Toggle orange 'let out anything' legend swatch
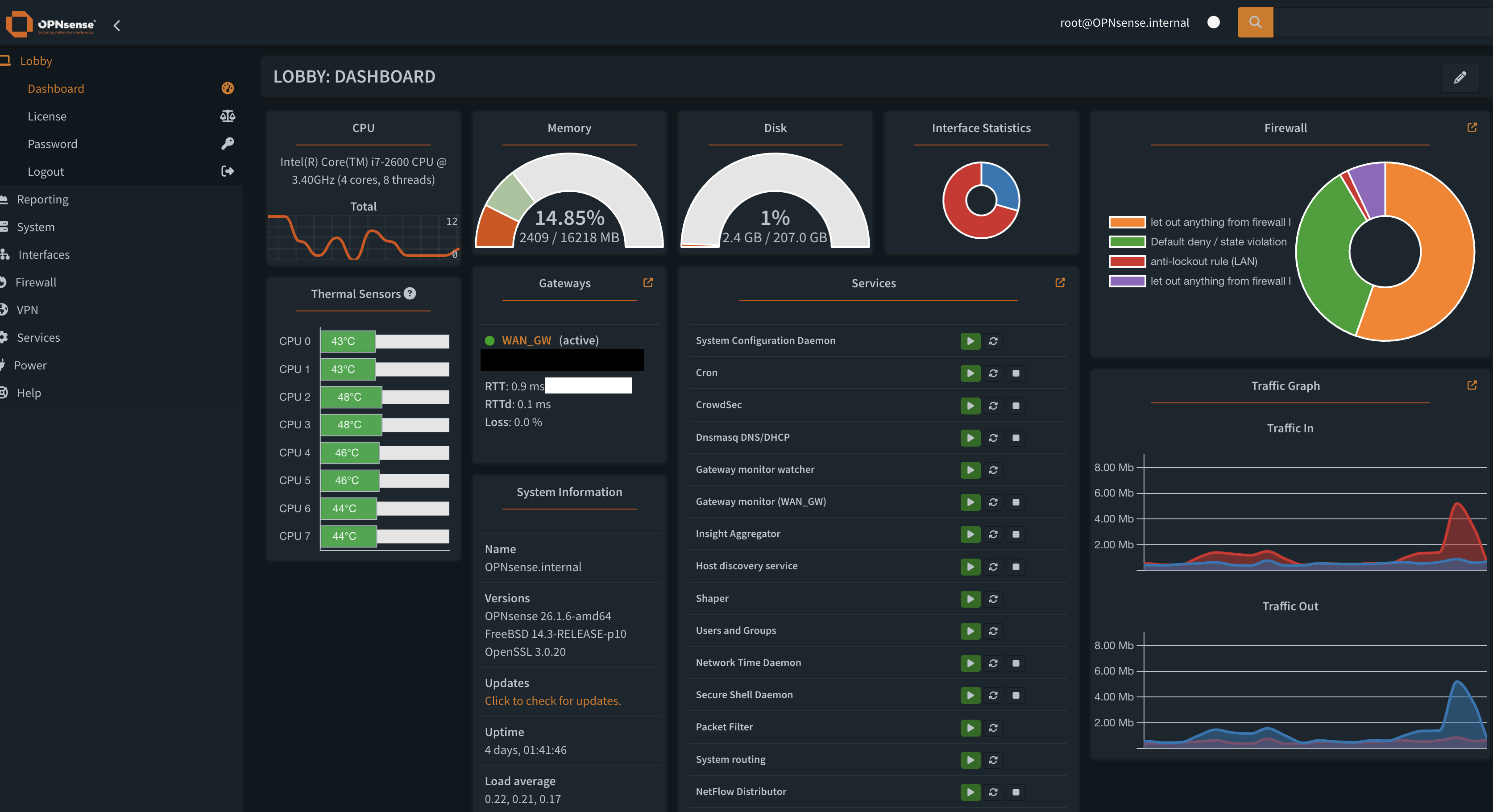 1127,222
